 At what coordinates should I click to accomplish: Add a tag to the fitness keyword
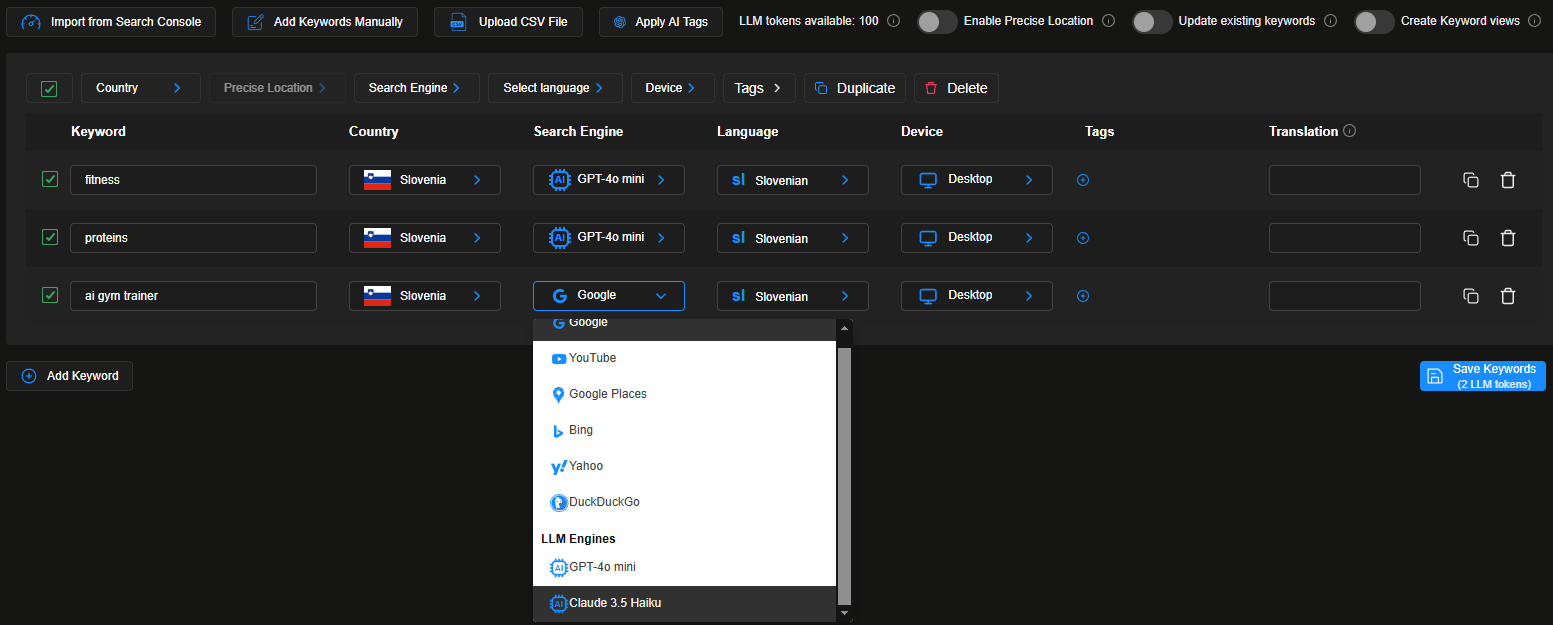pyautogui.click(x=1082, y=180)
